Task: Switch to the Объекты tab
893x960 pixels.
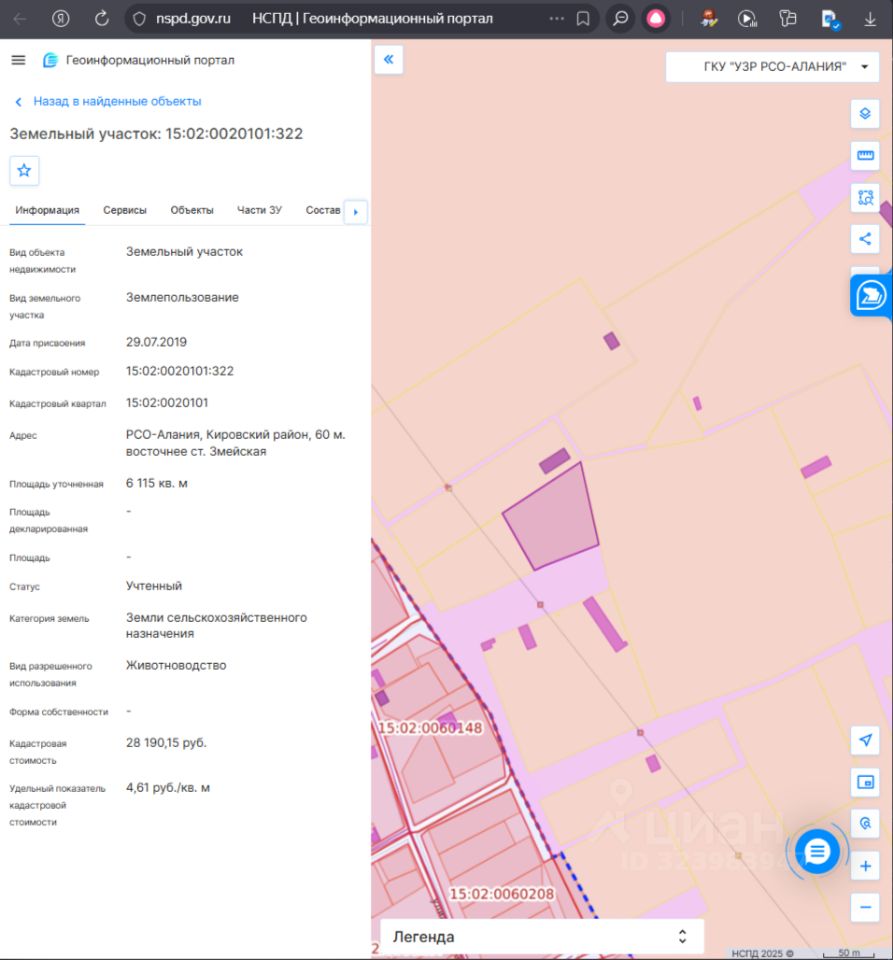Action: point(192,210)
